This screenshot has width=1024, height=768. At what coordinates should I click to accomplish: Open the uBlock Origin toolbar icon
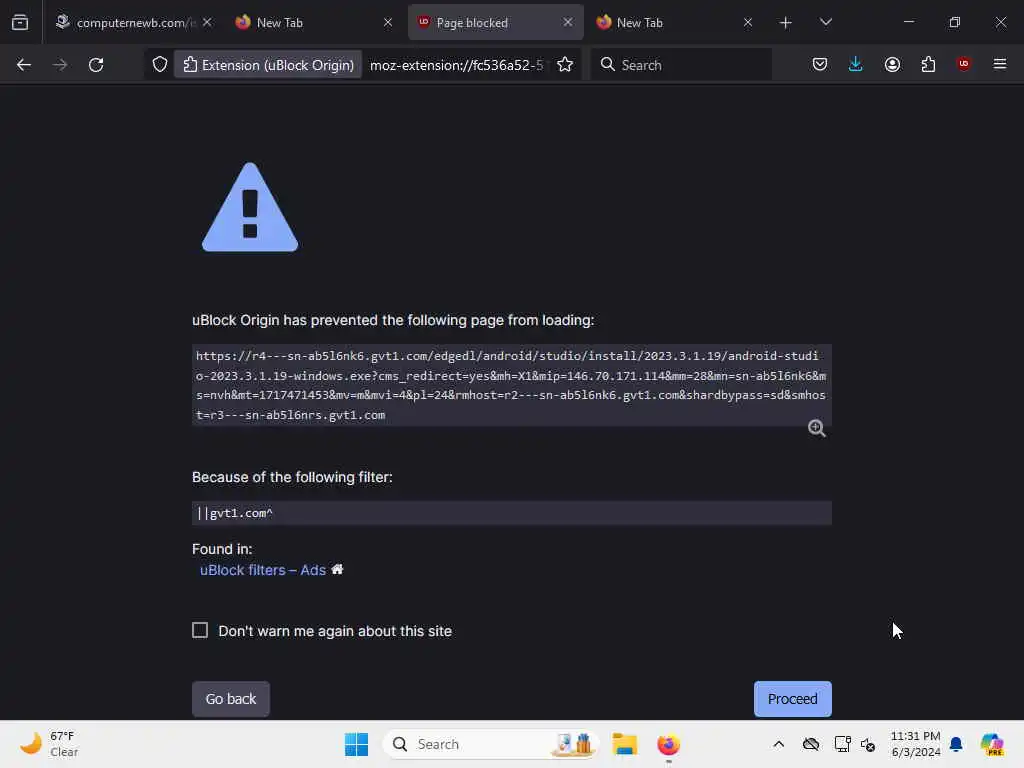964,64
